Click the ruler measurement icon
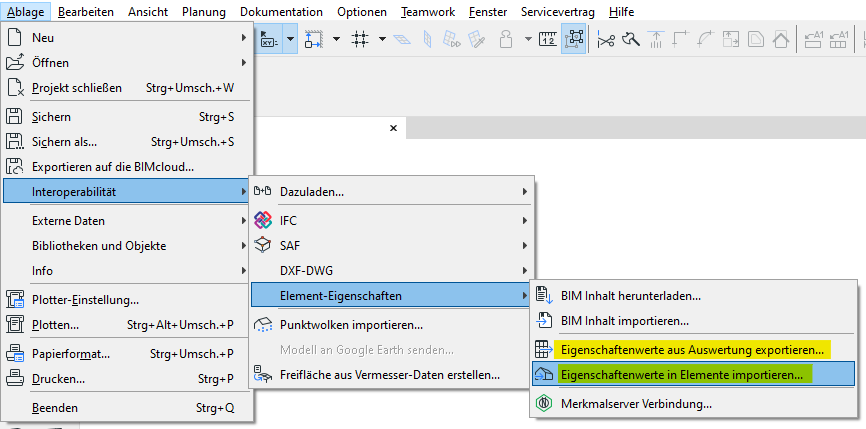The height and width of the screenshot is (429, 866). [x=547, y=39]
